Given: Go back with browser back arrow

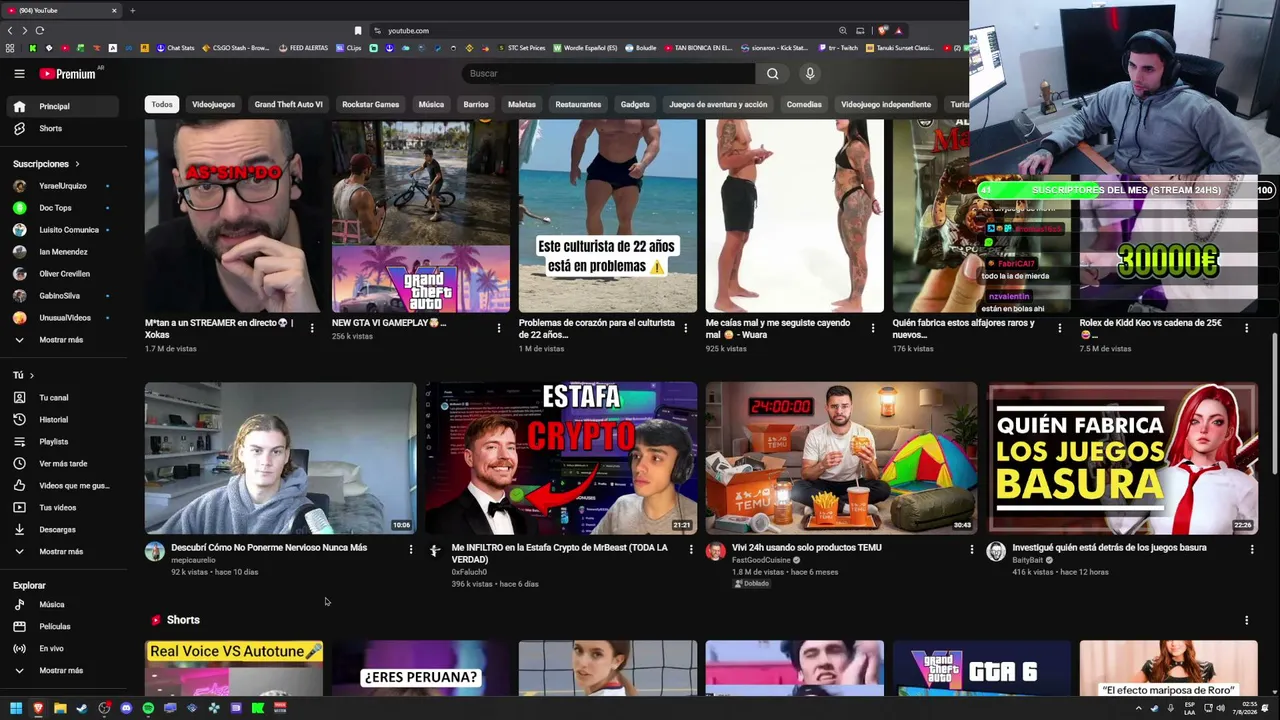Looking at the screenshot, I should click(x=11, y=31).
